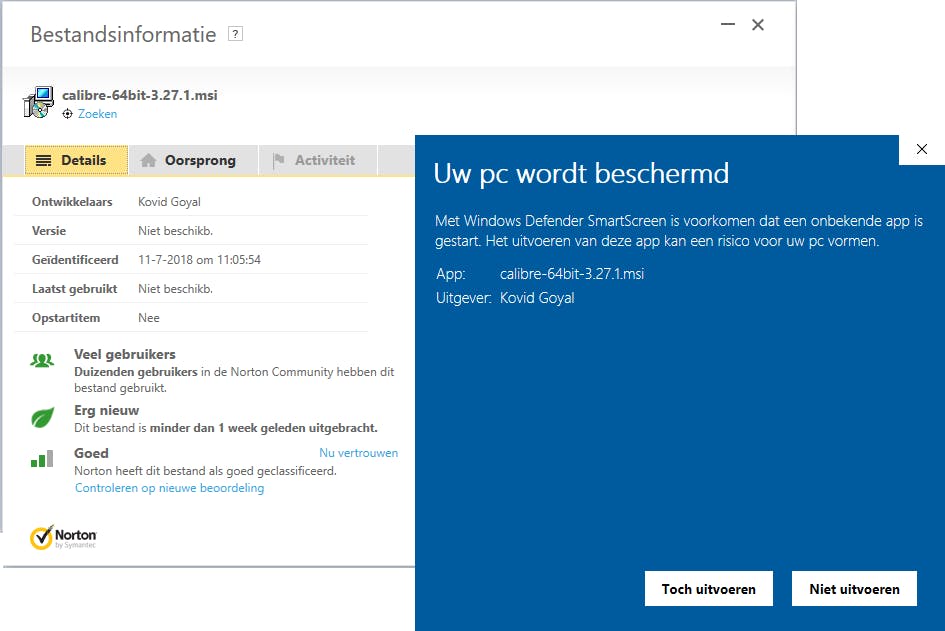Click the Erg nieuw leaf icon

click(42, 418)
